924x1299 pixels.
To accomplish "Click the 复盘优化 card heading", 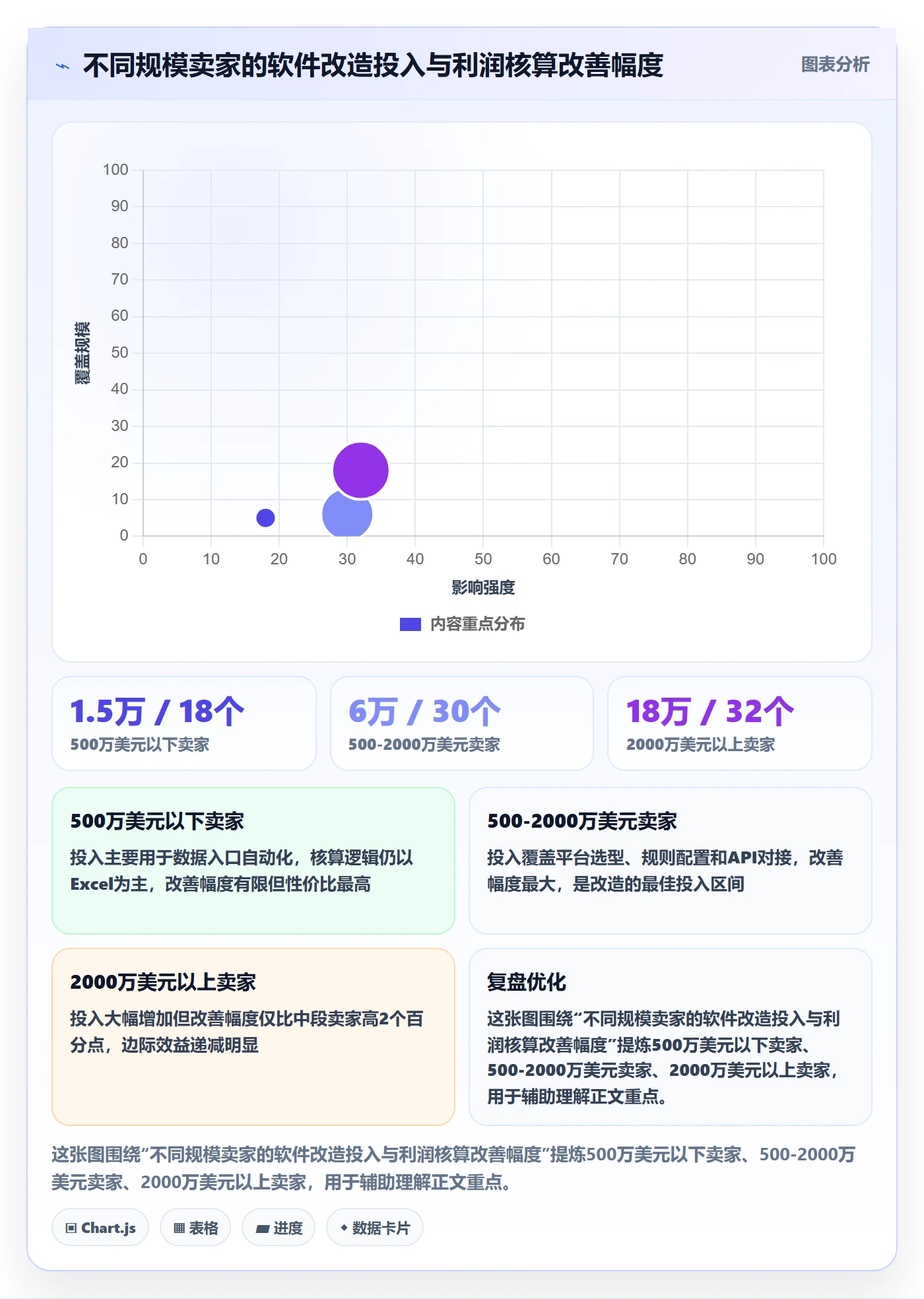I will pyautogui.click(x=526, y=982).
